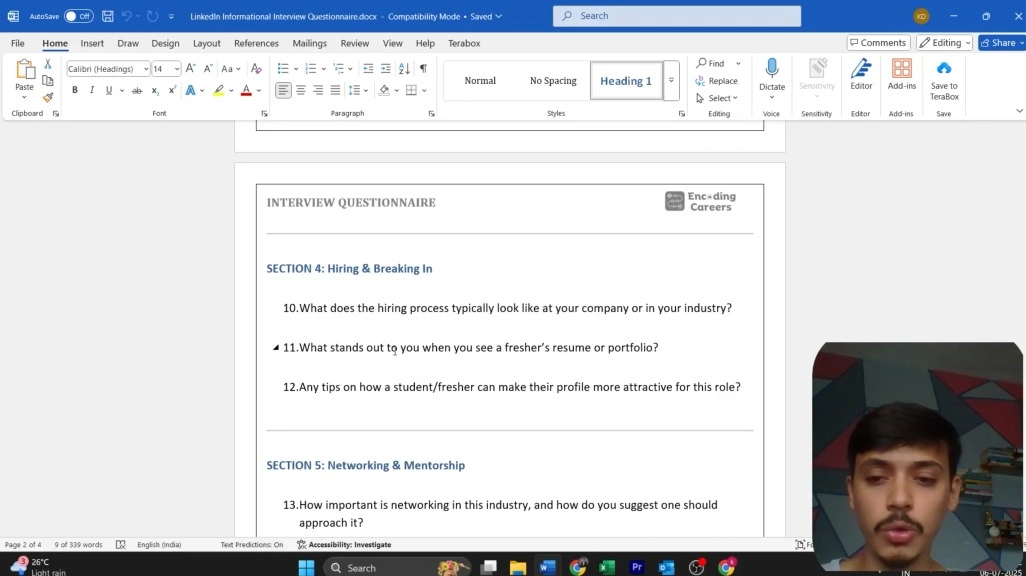Viewport: 1026px width, 576px height.
Task: Apply Superscript formatting
Action: pos(172,90)
